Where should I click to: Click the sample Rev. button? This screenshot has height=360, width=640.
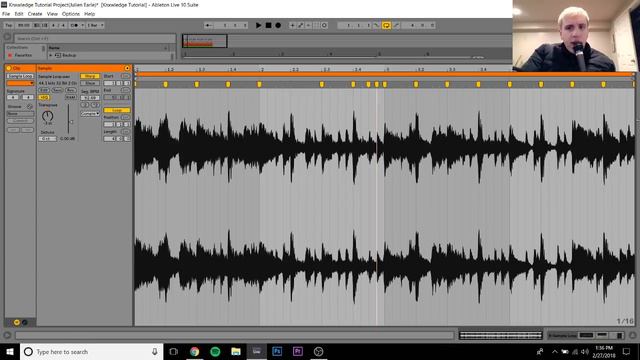71,90
